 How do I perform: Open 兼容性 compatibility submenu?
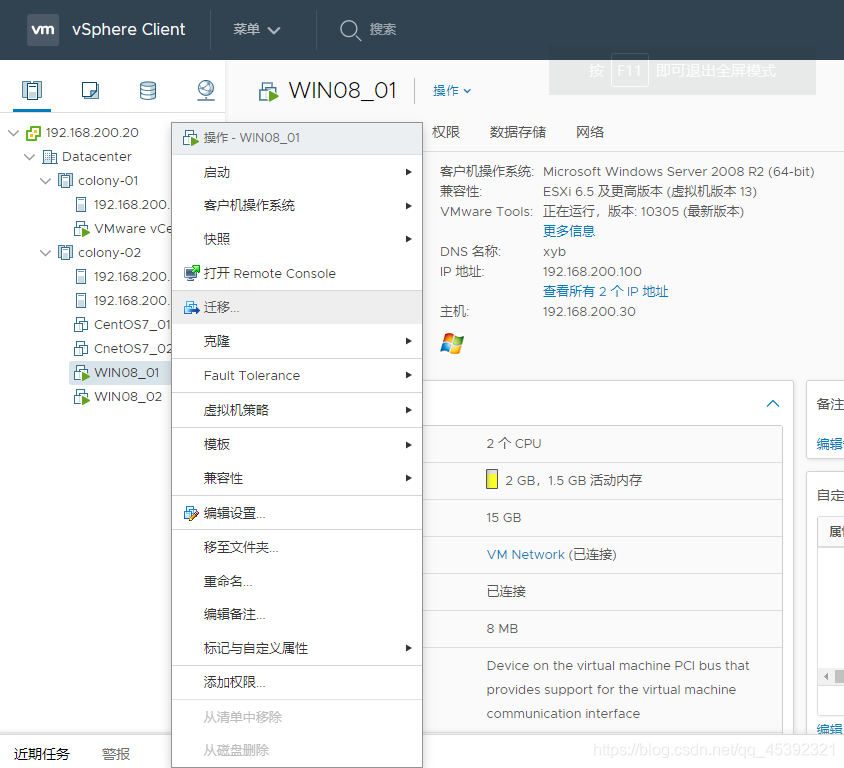297,478
